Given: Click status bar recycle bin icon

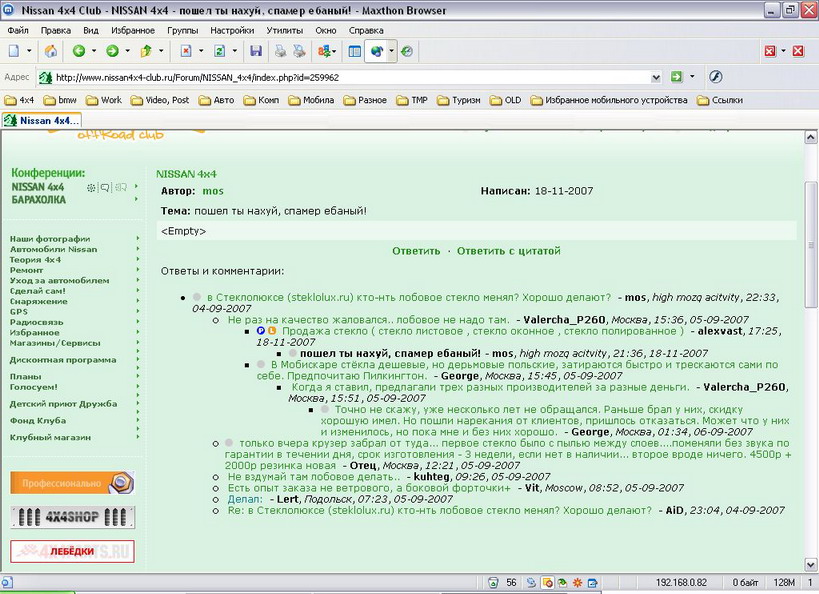Looking at the screenshot, I should click(493, 583).
